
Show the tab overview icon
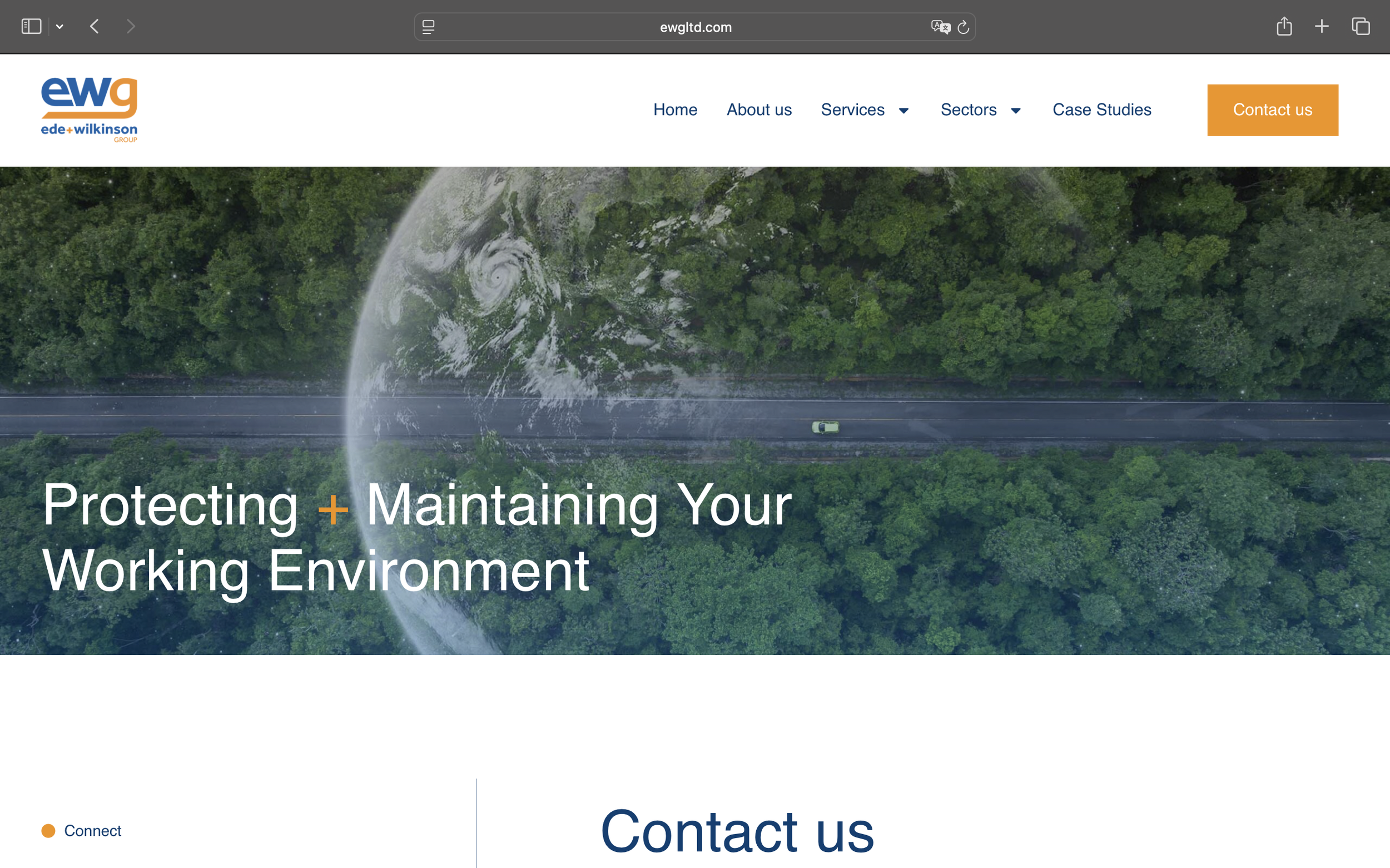click(x=1360, y=26)
